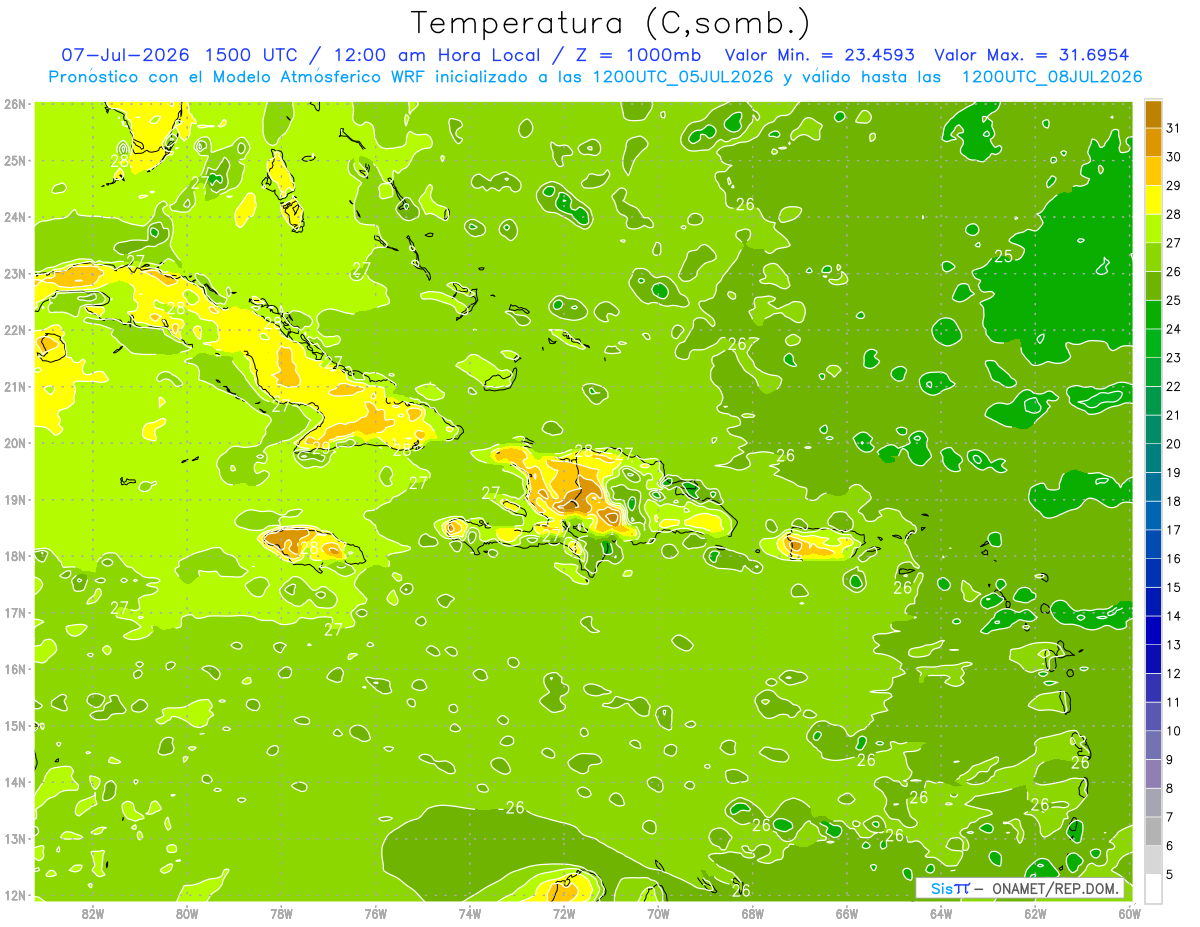This screenshot has width=1200, height=927.
Task: Click the 20N latitude axis label
Action: click(15, 443)
